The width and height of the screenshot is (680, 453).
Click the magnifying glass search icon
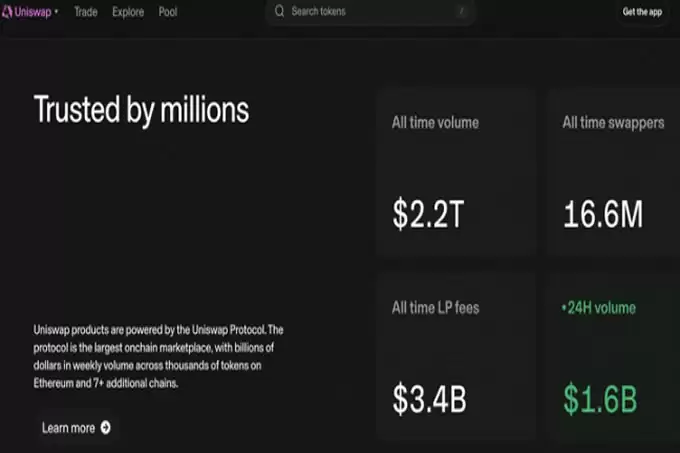point(279,11)
